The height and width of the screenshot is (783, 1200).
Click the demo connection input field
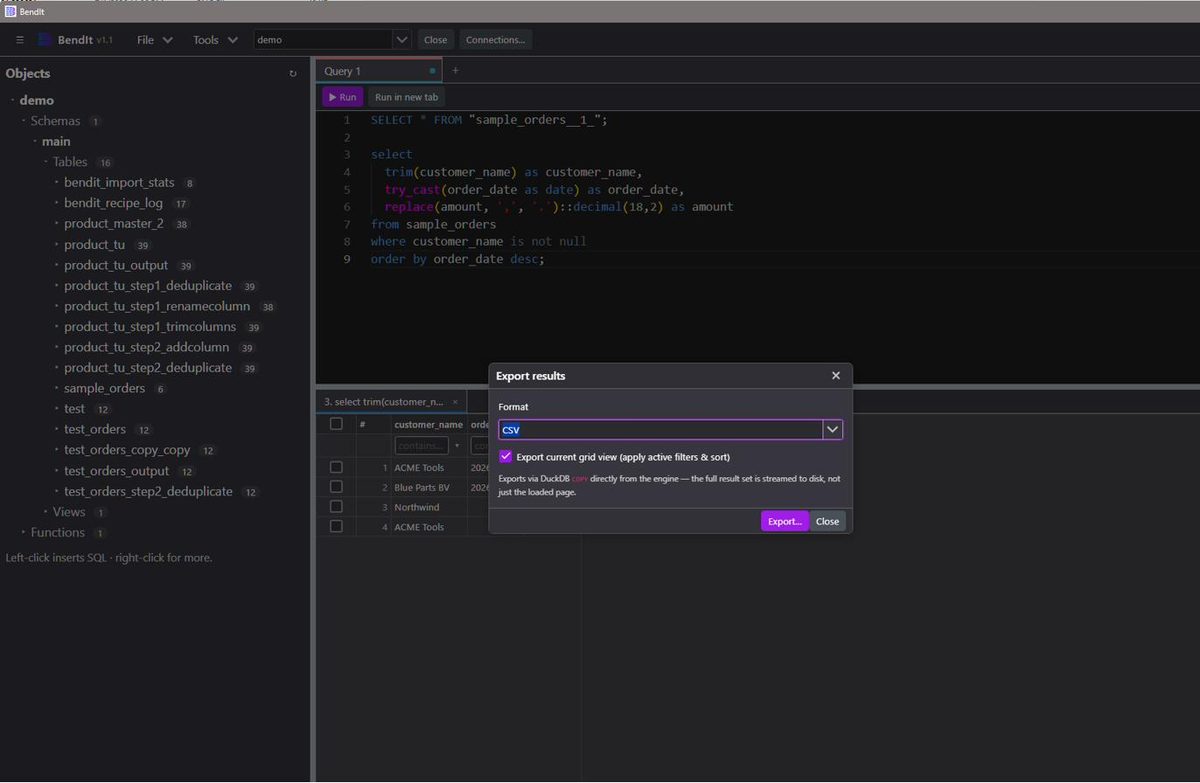point(323,40)
